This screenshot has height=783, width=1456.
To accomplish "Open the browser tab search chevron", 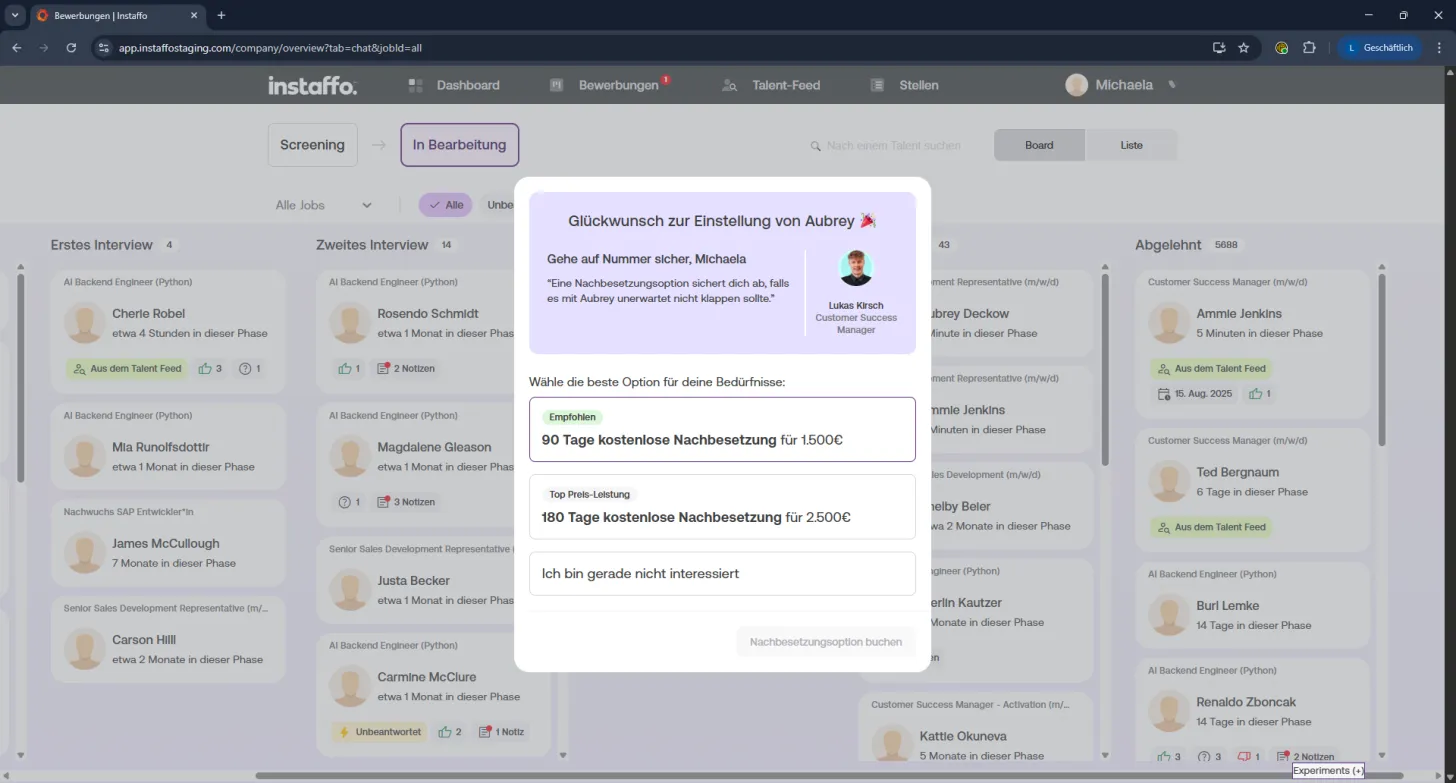I will 14,15.
